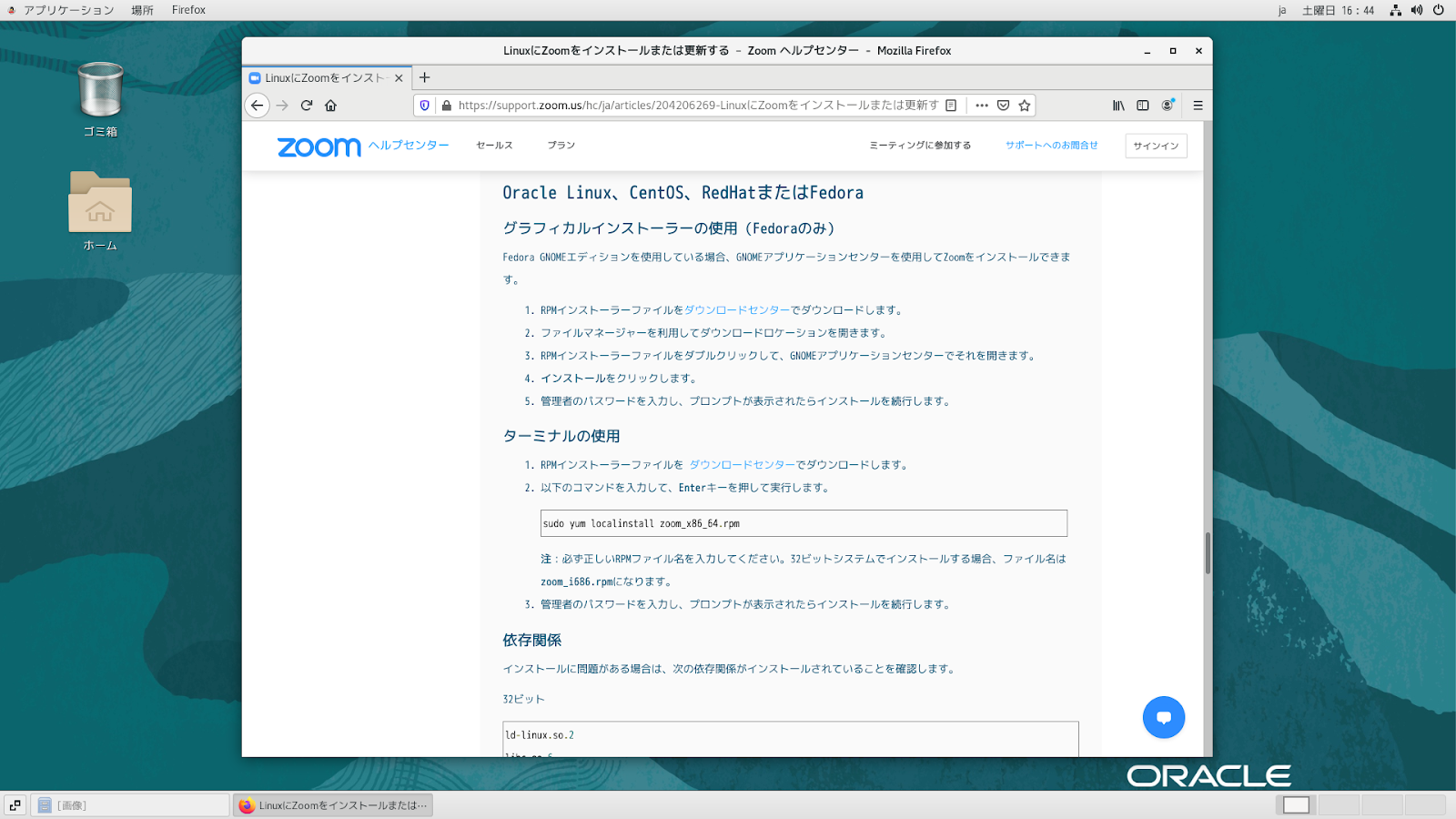
Task: Switch to first workspace in pager
Action: coord(1296,805)
